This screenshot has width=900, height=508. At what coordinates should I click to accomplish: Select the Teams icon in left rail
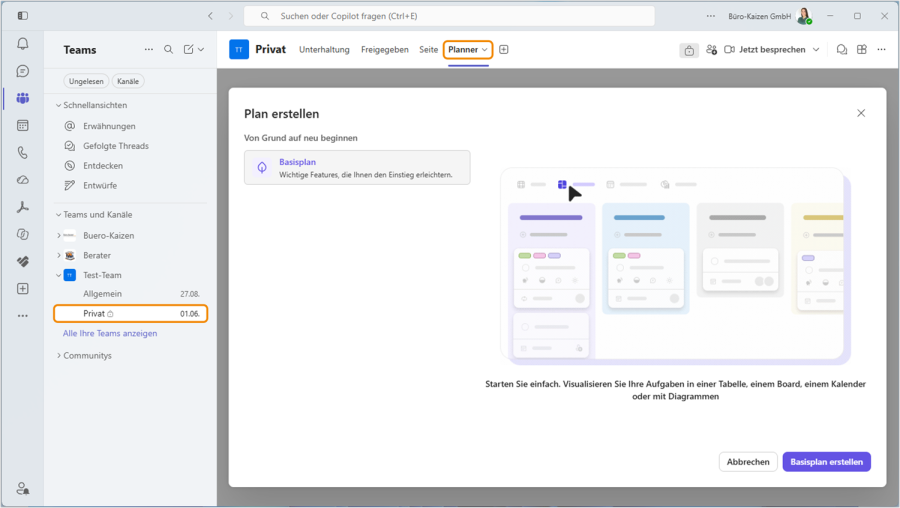(23, 98)
